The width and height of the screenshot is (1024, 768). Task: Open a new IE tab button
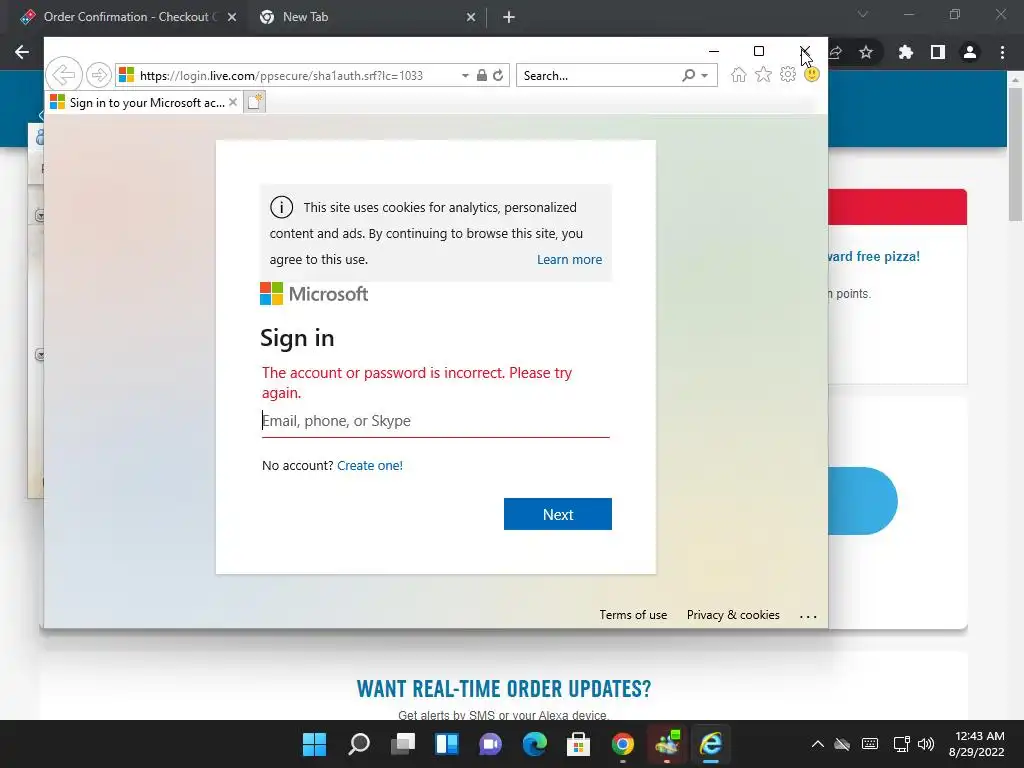coord(255,102)
